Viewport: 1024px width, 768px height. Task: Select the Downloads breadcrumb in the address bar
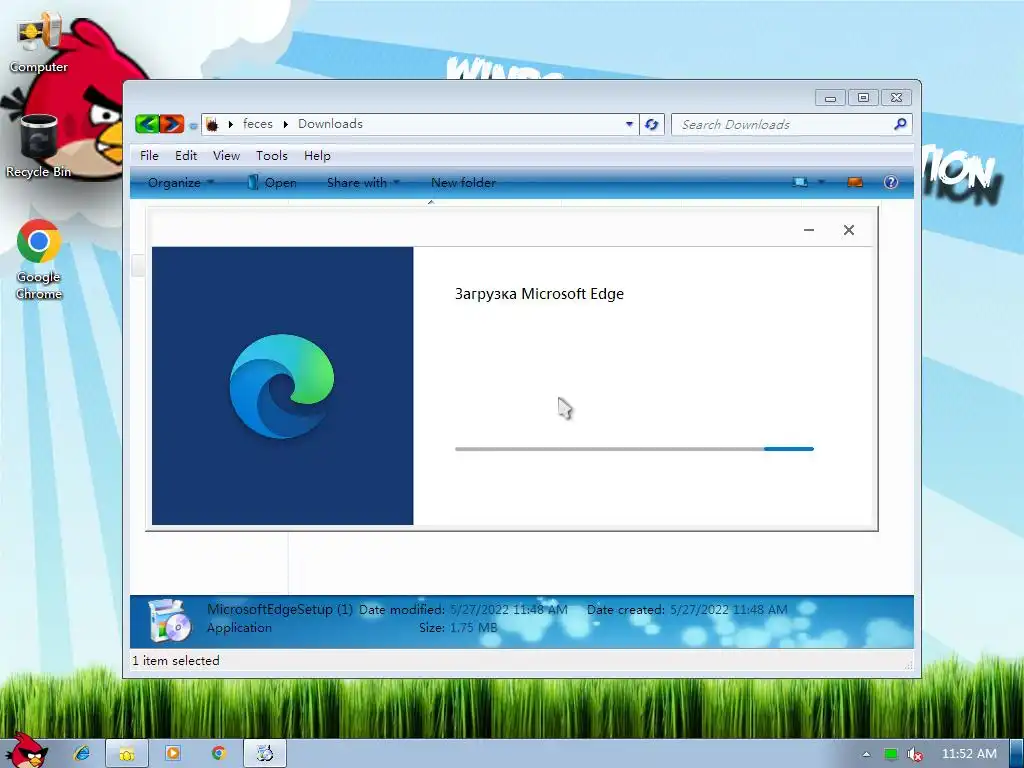[x=330, y=124]
